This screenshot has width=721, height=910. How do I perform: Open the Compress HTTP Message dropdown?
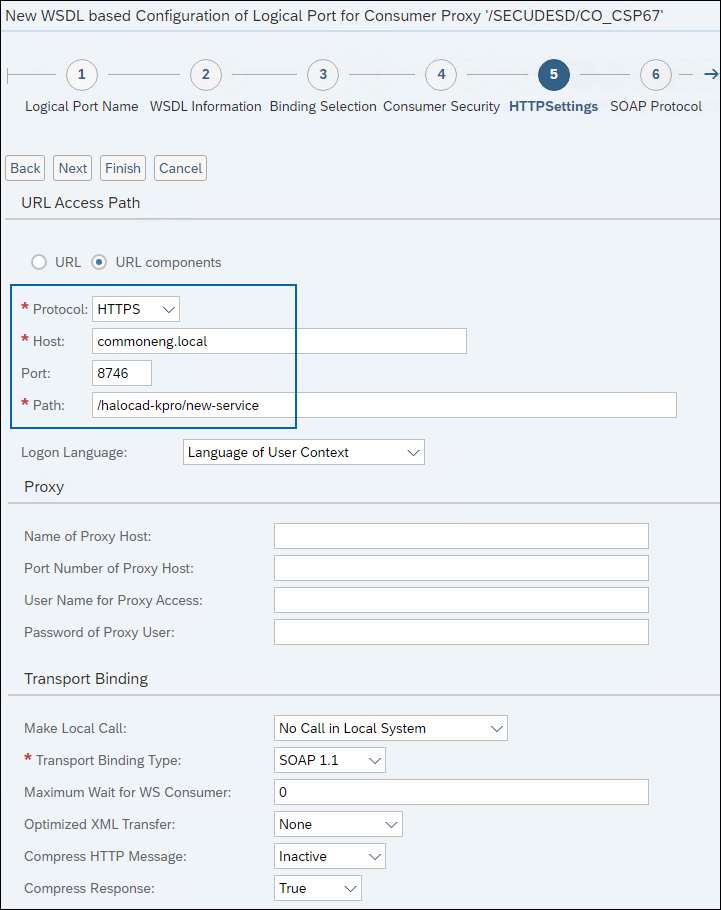330,856
